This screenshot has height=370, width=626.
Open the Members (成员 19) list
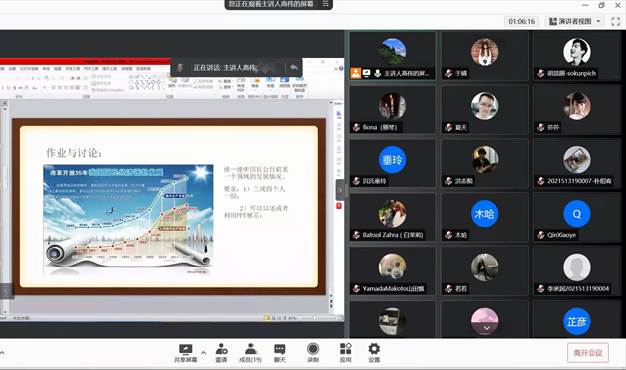pyautogui.click(x=250, y=353)
